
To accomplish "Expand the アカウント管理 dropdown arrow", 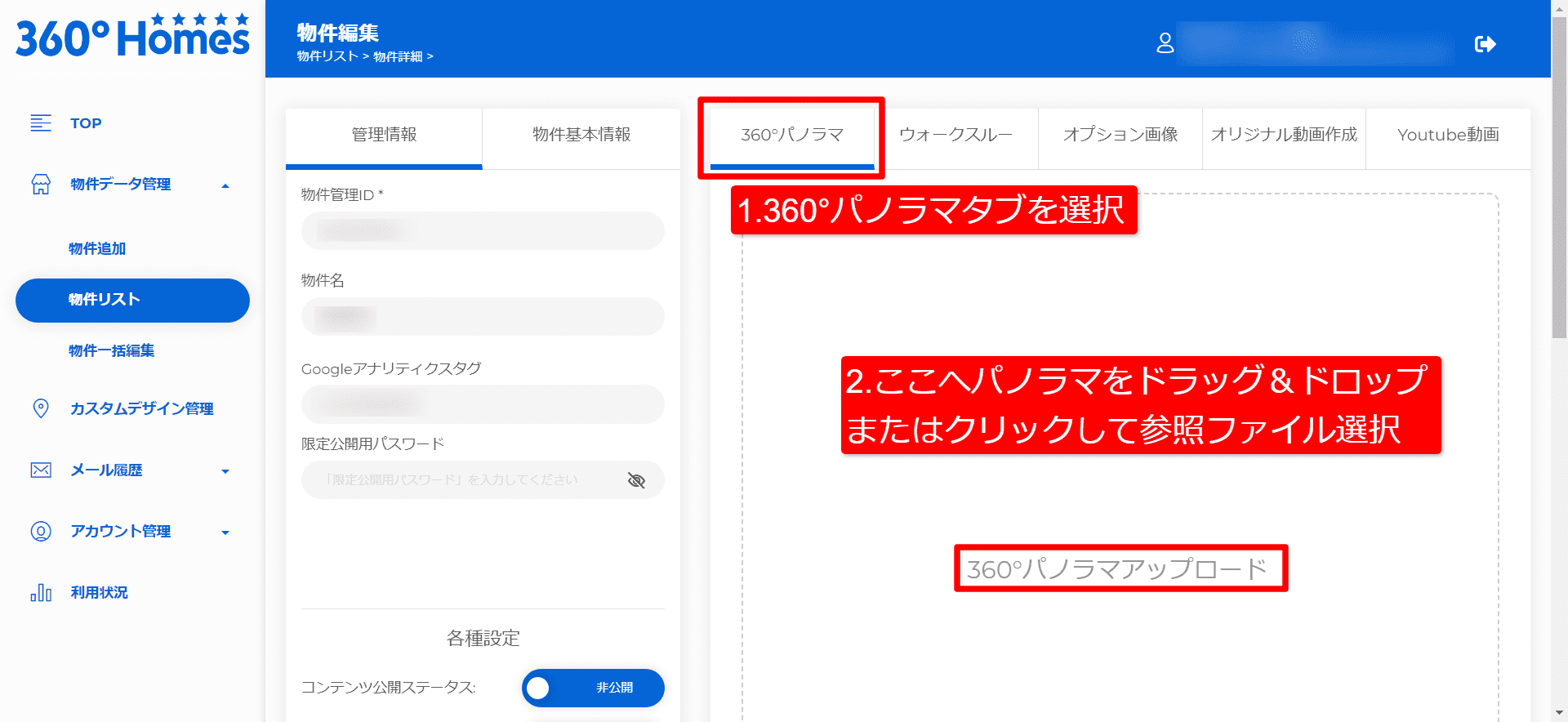I will [225, 533].
